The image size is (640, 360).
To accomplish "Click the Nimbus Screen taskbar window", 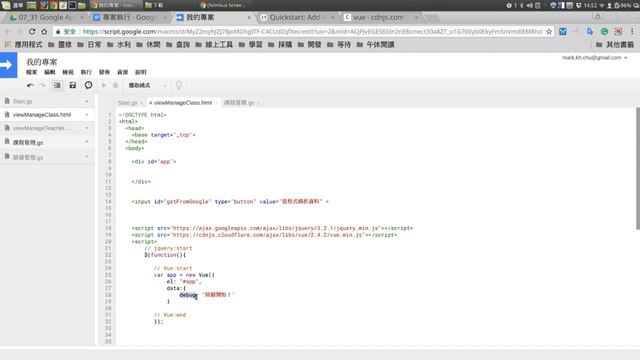I will (223, 5).
